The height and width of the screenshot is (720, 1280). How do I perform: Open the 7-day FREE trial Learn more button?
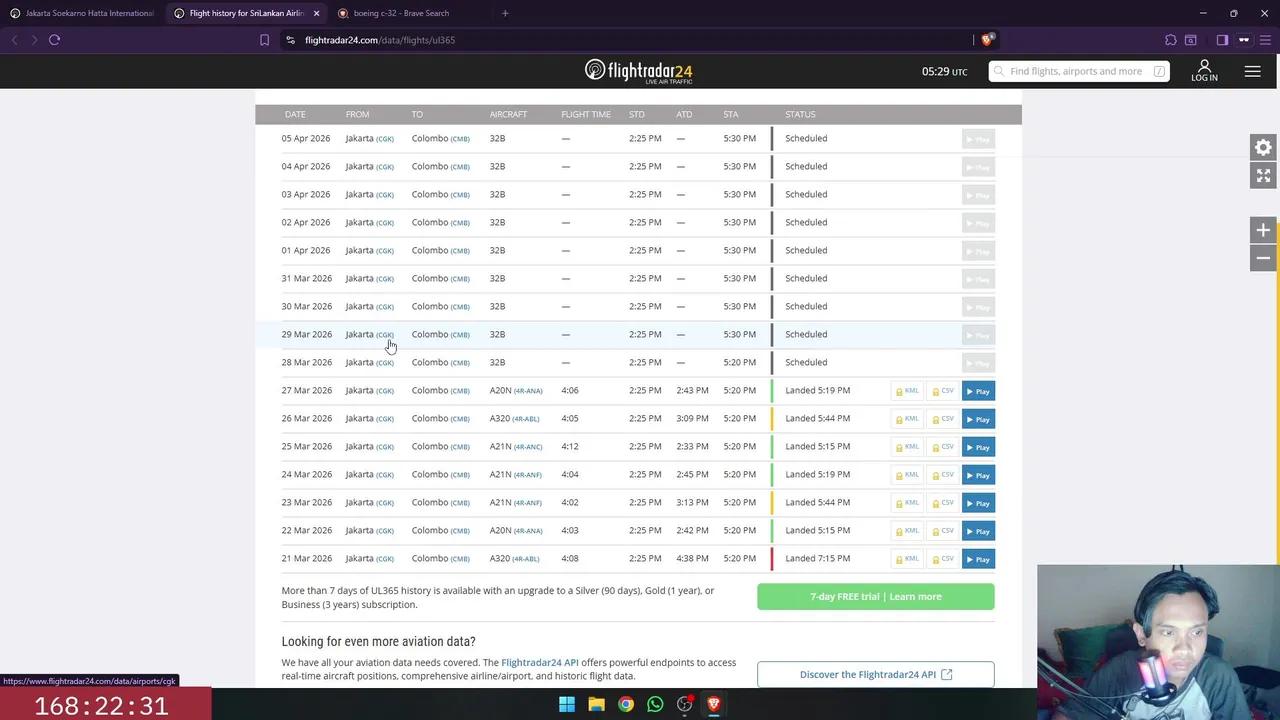876,597
